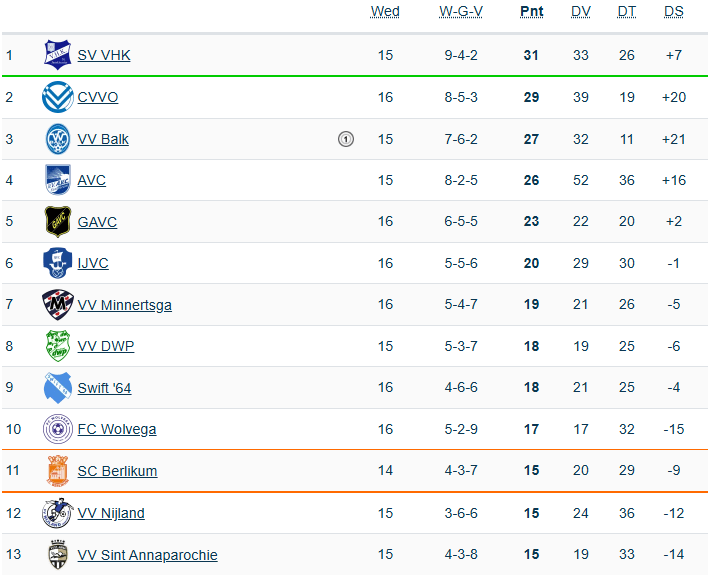Sort standings by DS goal difference
708x575 pixels.
674,12
